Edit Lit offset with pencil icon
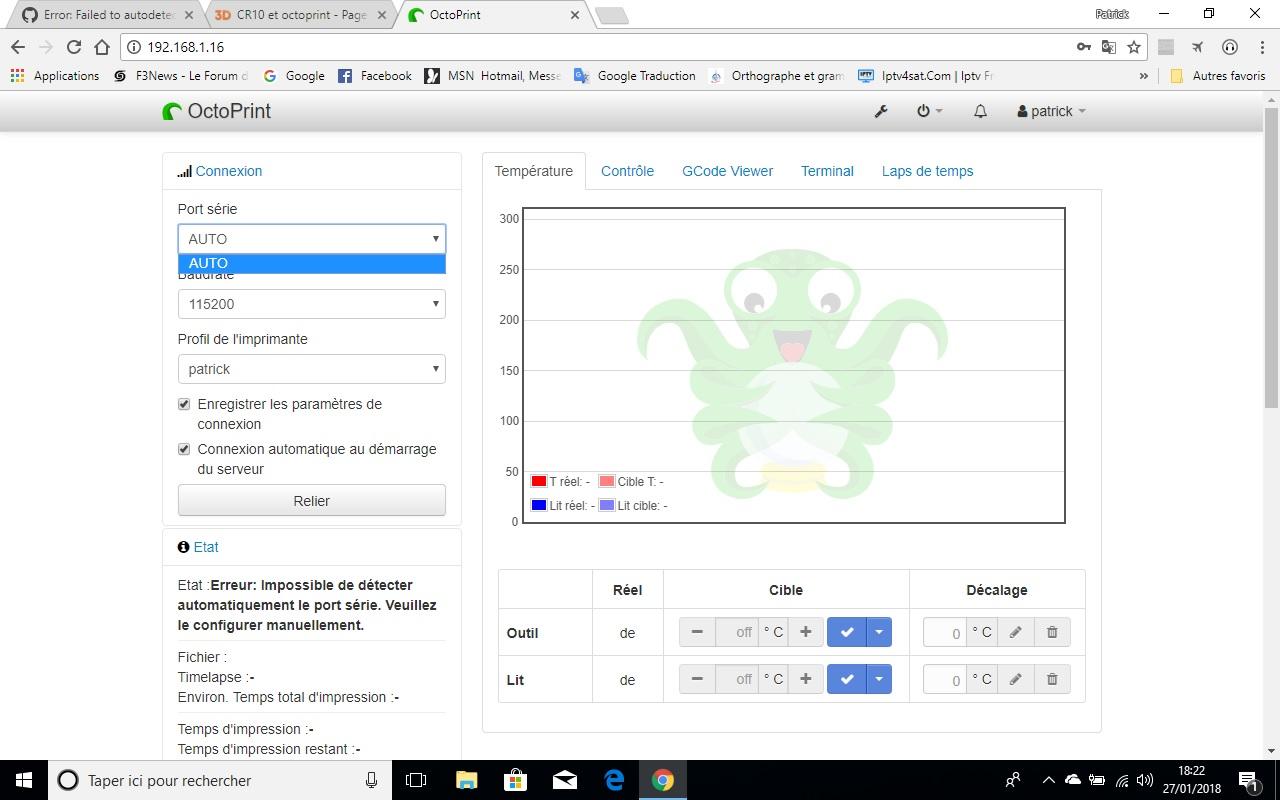Screen dimensions: 1280x800 pyautogui.click(x=1015, y=679)
